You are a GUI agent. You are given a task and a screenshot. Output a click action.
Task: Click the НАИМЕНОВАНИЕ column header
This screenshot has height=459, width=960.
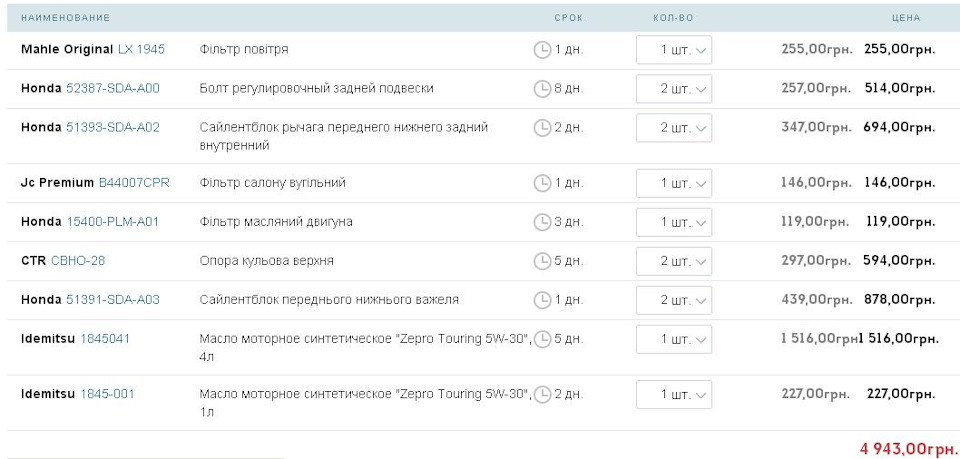tap(66, 18)
